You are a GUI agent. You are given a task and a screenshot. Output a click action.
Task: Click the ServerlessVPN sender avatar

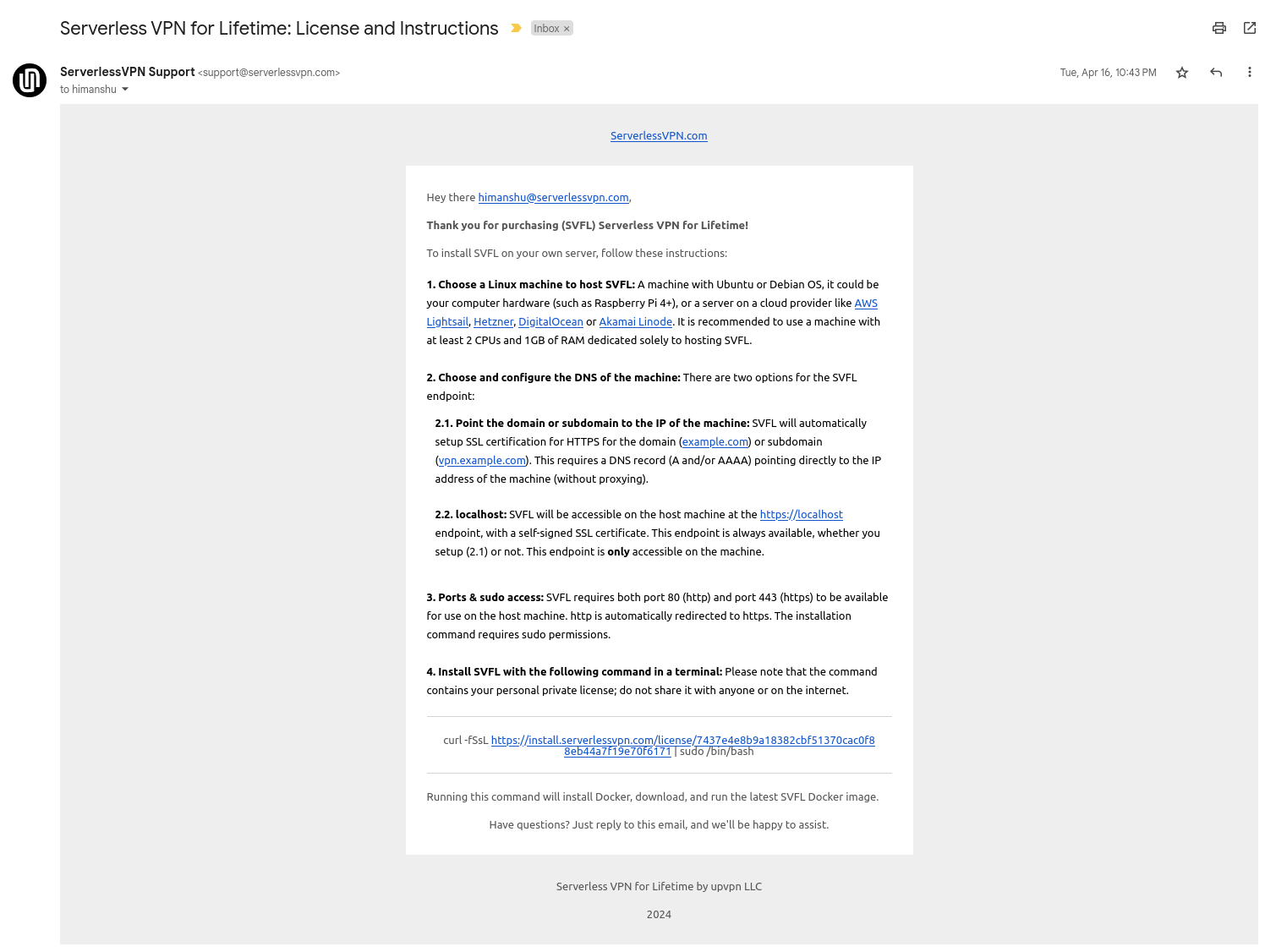tap(29, 79)
